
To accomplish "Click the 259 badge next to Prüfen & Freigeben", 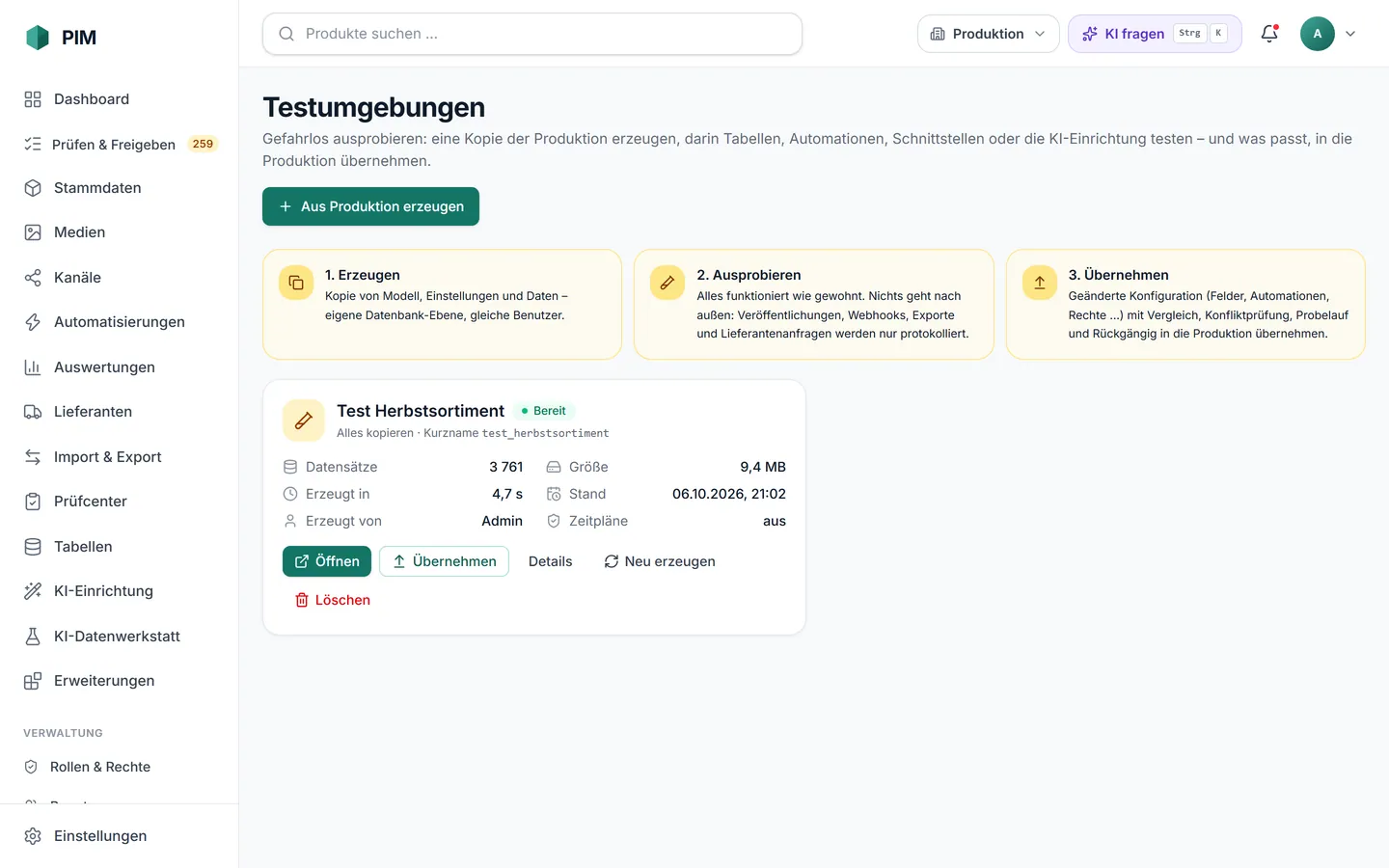I will [x=203, y=144].
